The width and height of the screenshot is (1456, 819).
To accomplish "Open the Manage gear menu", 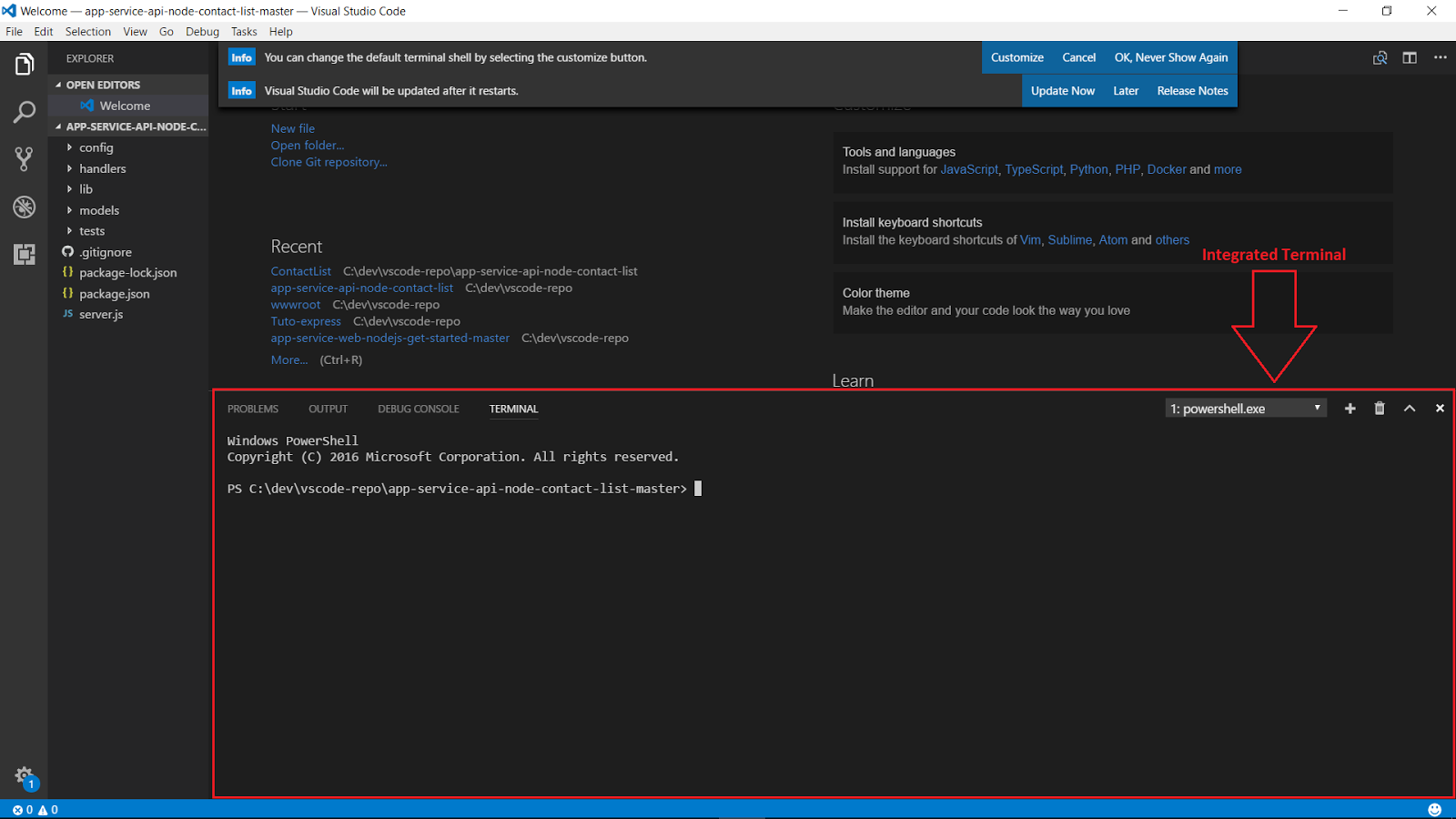I will point(25,776).
